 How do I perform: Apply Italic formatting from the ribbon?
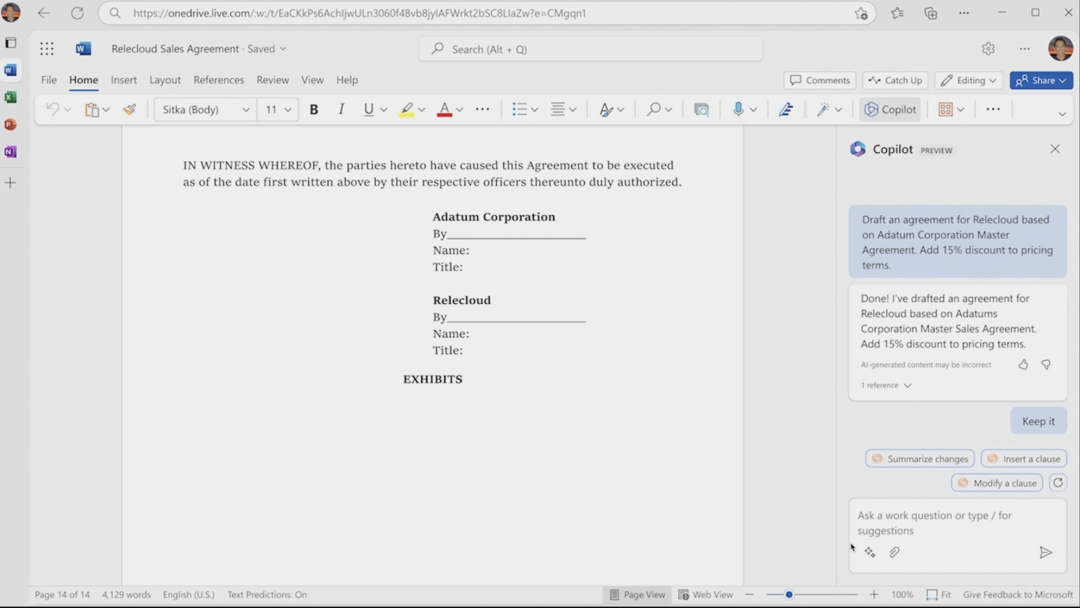[x=341, y=110]
